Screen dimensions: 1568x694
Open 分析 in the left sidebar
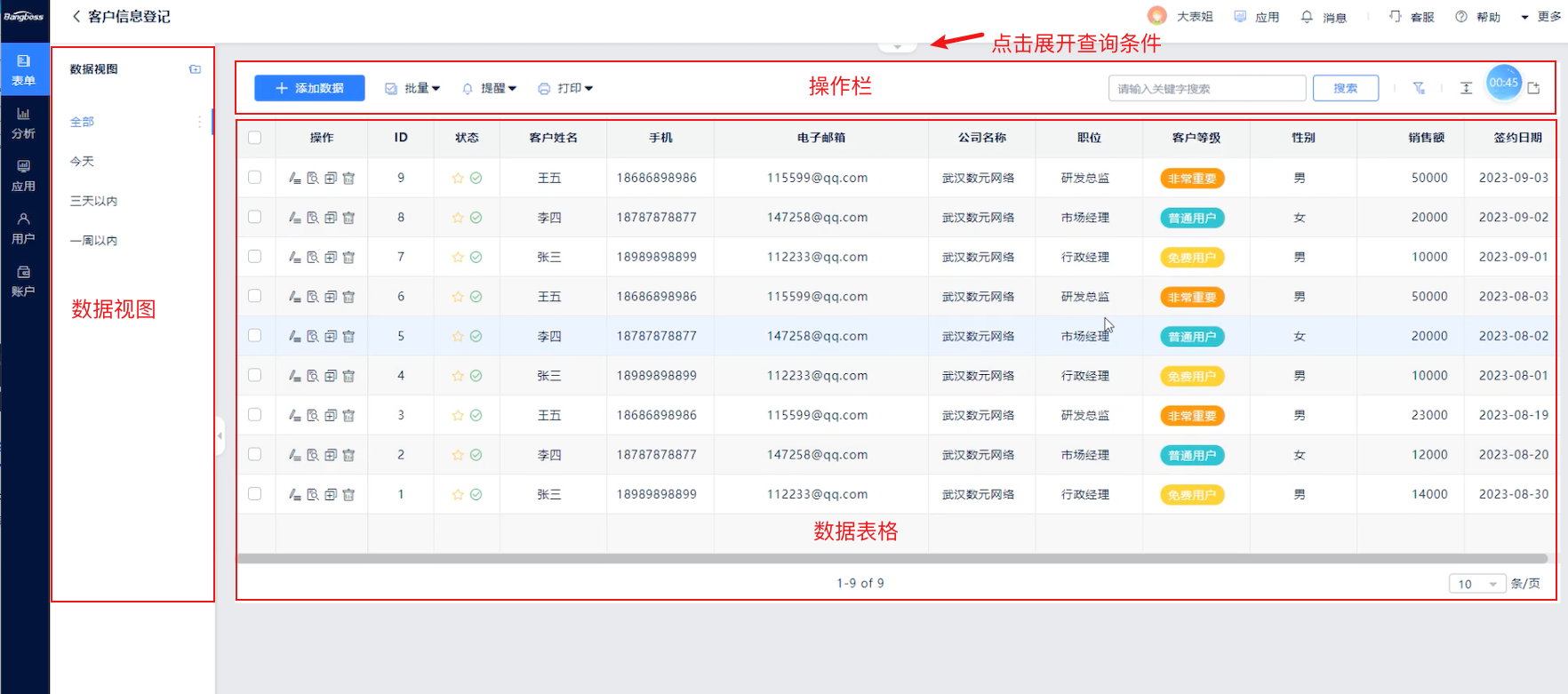point(24,123)
